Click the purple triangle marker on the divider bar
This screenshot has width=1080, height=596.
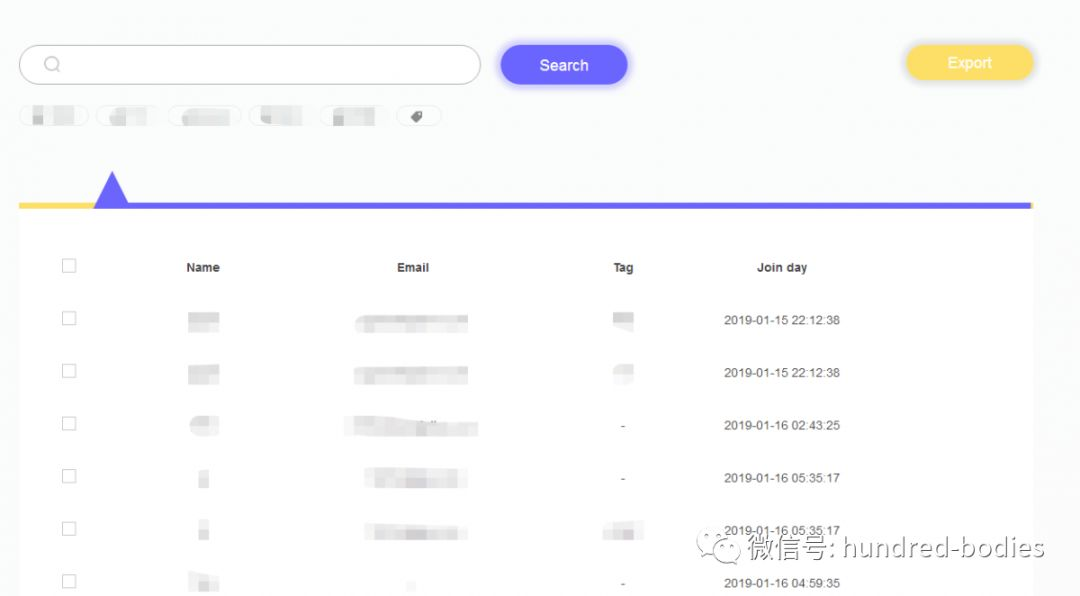point(111,190)
